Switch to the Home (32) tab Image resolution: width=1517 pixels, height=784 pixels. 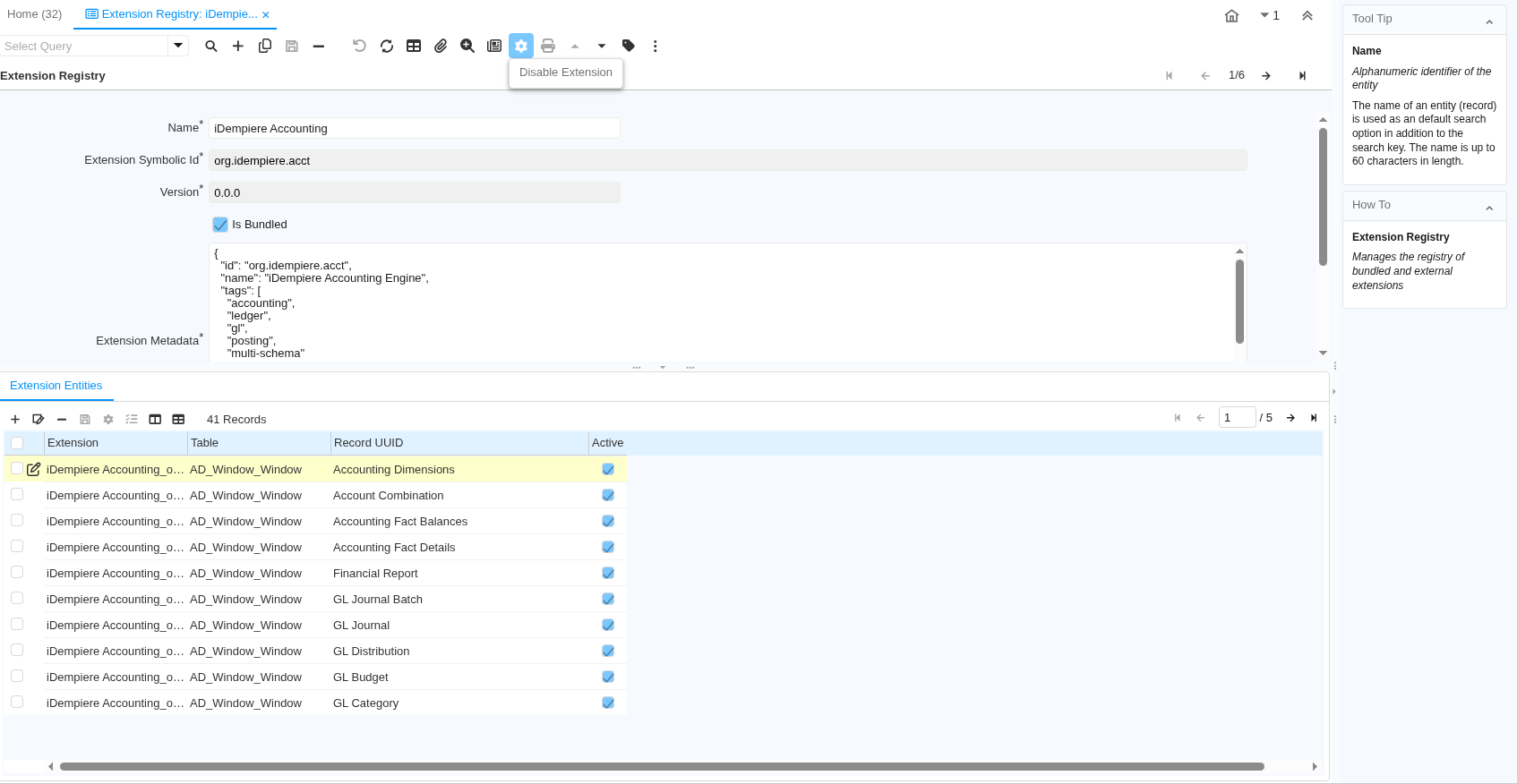[x=35, y=14]
